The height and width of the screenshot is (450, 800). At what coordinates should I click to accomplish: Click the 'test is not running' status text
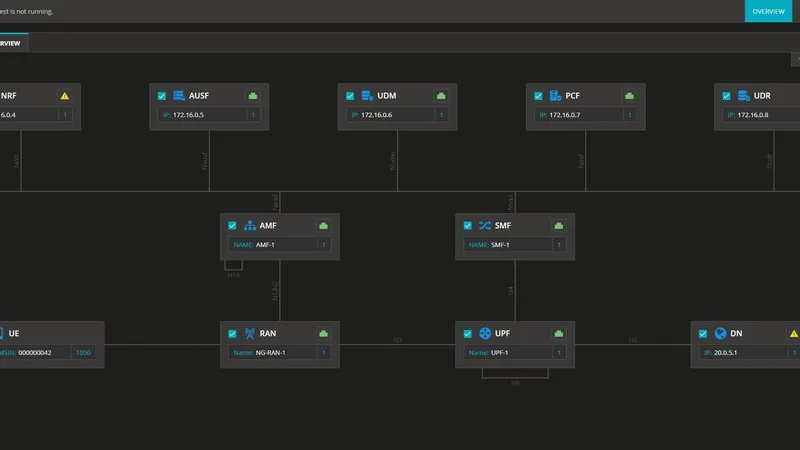click(x=27, y=11)
